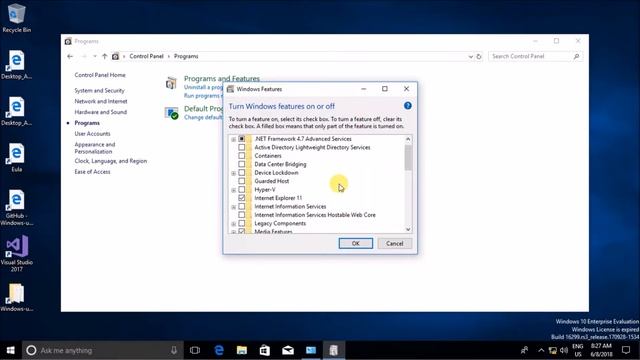The height and width of the screenshot is (360, 640).
Task: Open Ease of Access category
Action: click(92, 172)
